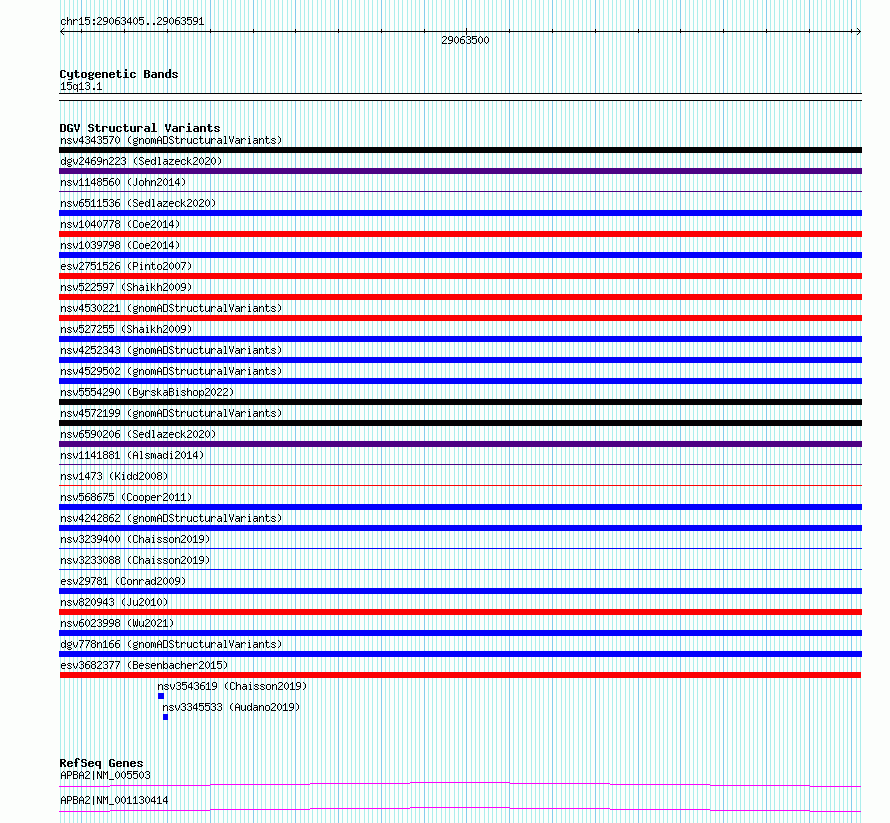The width and height of the screenshot is (890, 823).
Task: Click nsv820943 (Ju2010) label
Action: point(114,602)
